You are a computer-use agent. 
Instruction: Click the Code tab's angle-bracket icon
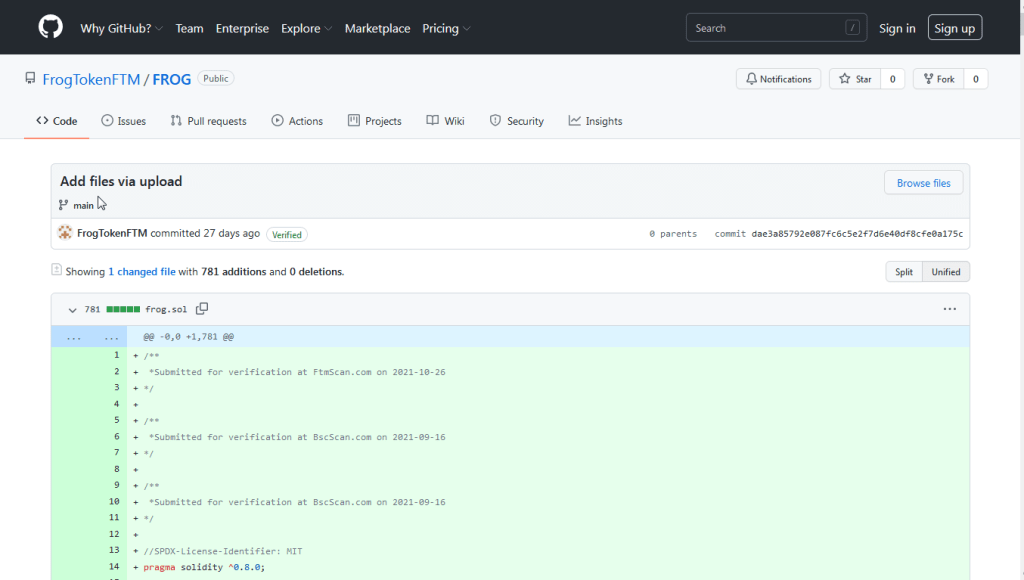coord(42,120)
